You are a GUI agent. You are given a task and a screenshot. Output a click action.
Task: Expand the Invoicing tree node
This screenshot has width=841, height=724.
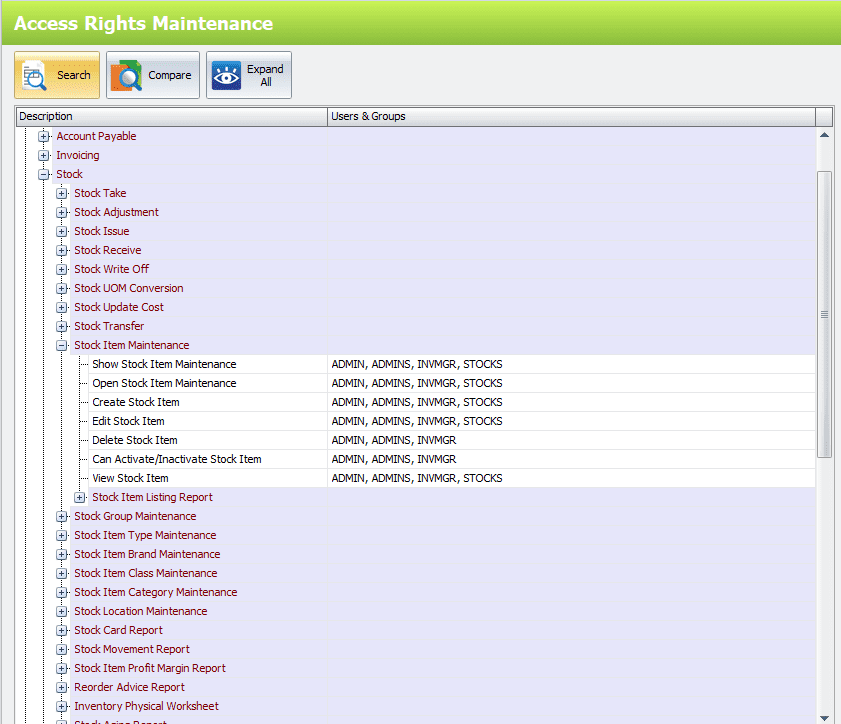click(43, 155)
